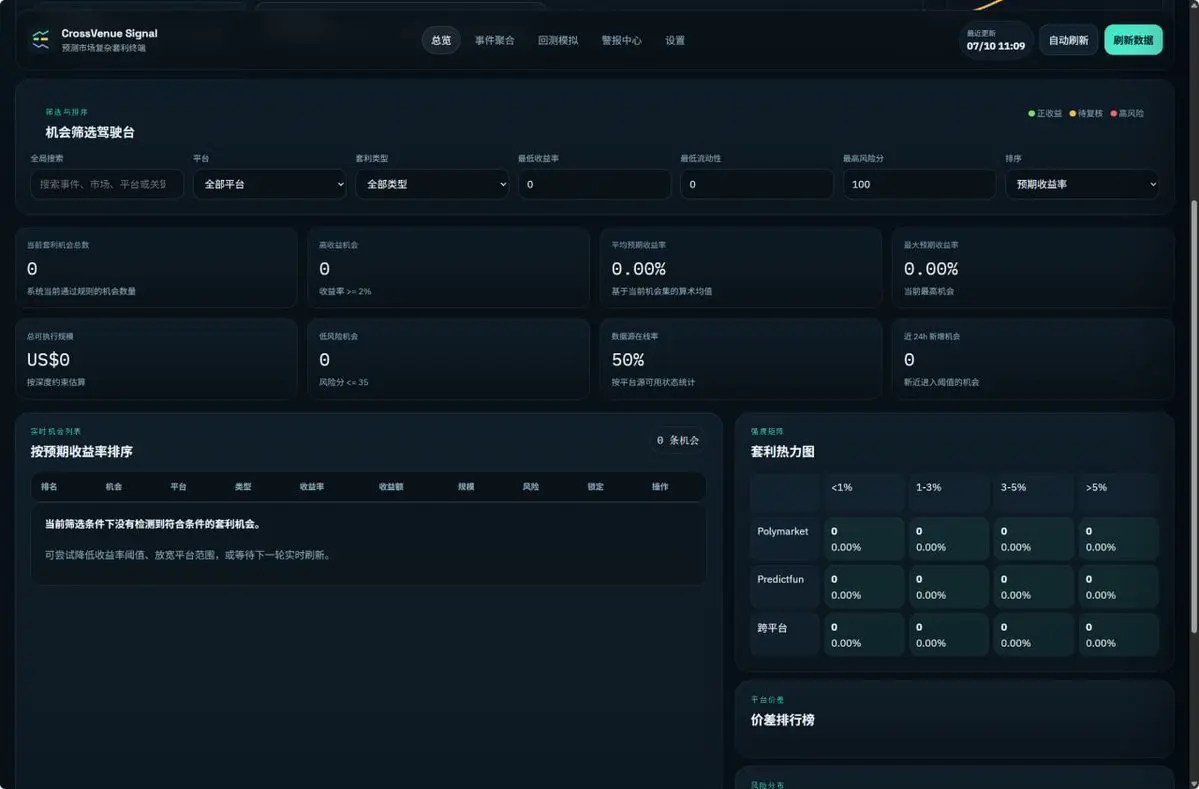The image size is (1199, 789).
Task: Select the 高收益机会 stat card
Action: (x=448, y=268)
